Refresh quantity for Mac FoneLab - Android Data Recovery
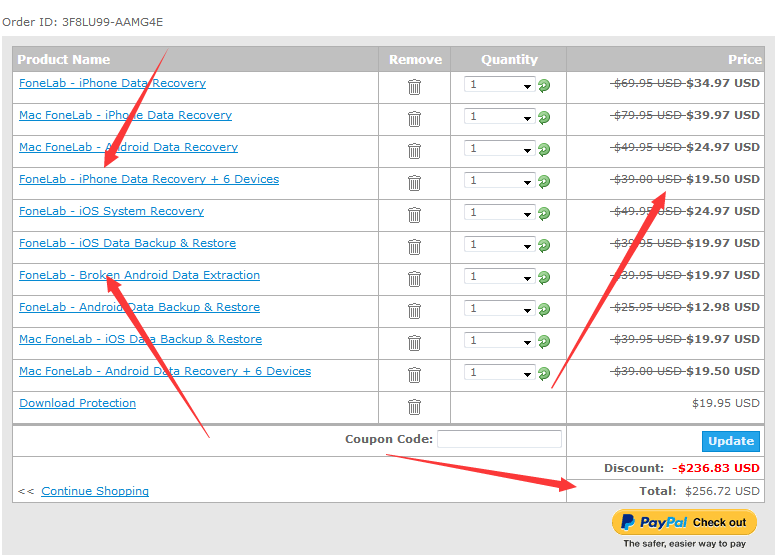 click(x=544, y=150)
